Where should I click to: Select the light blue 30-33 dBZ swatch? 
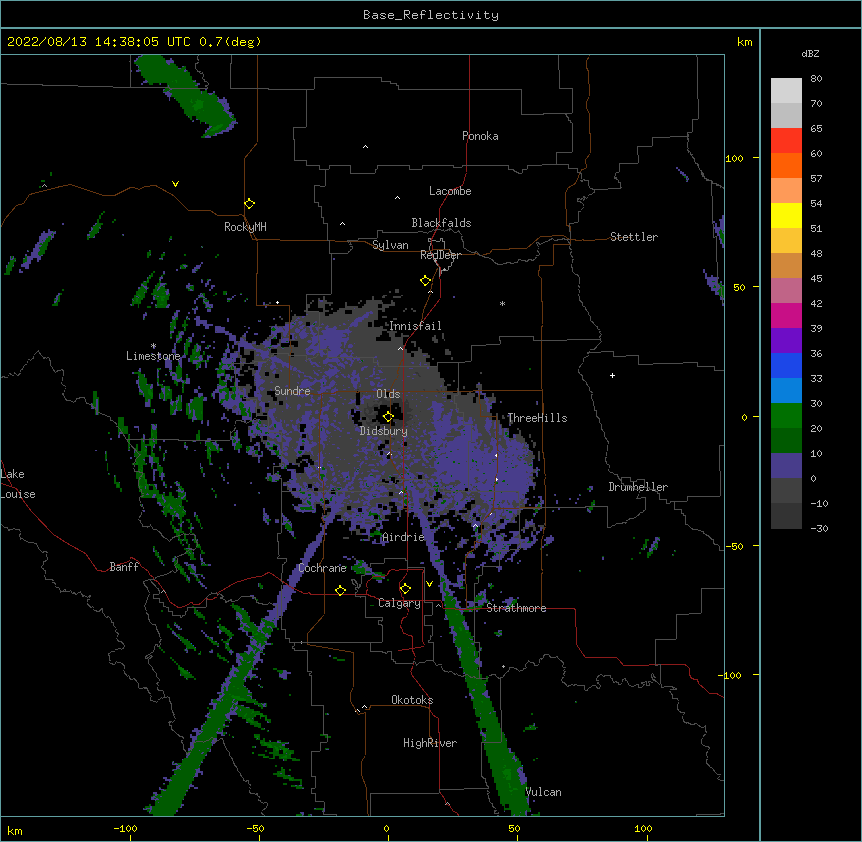click(x=786, y=391)
